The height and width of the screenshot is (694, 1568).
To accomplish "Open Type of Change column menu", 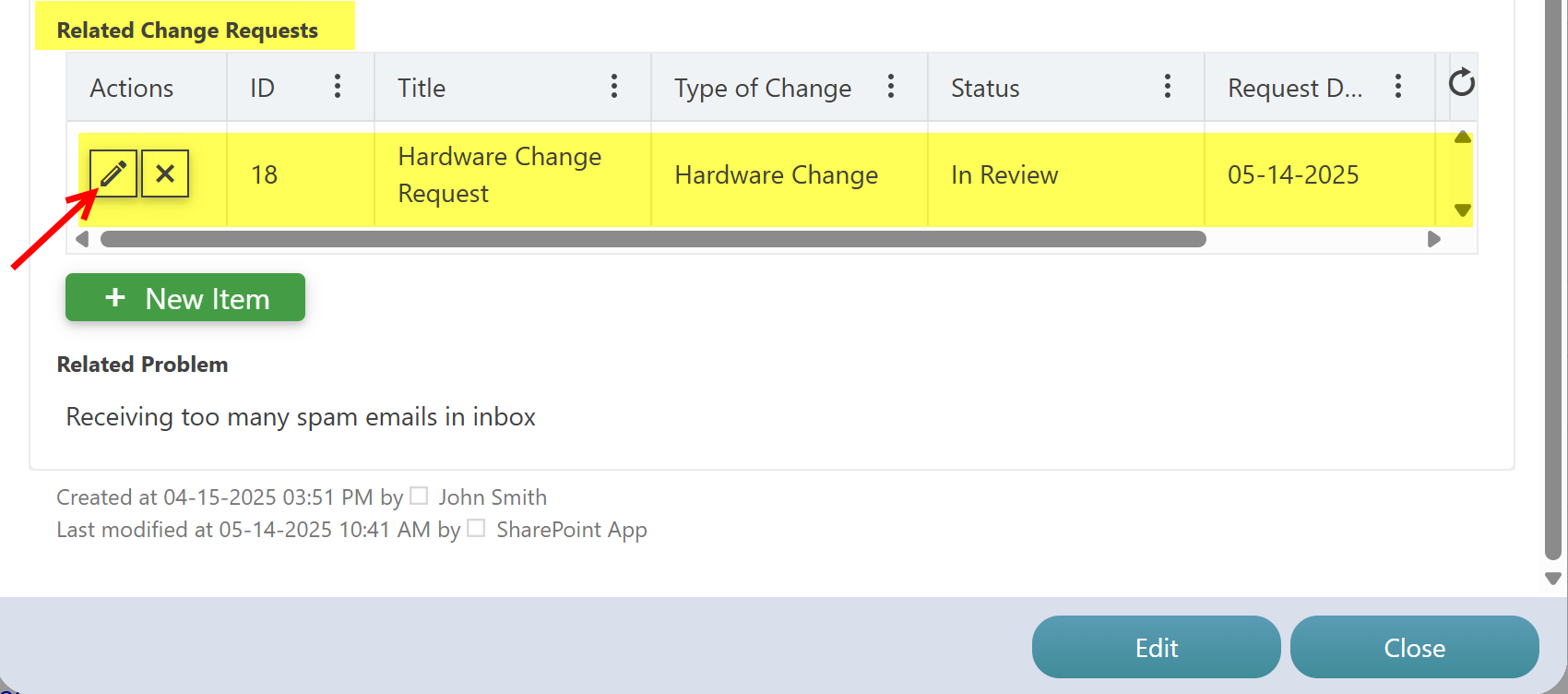I will [x=891, y=87].
